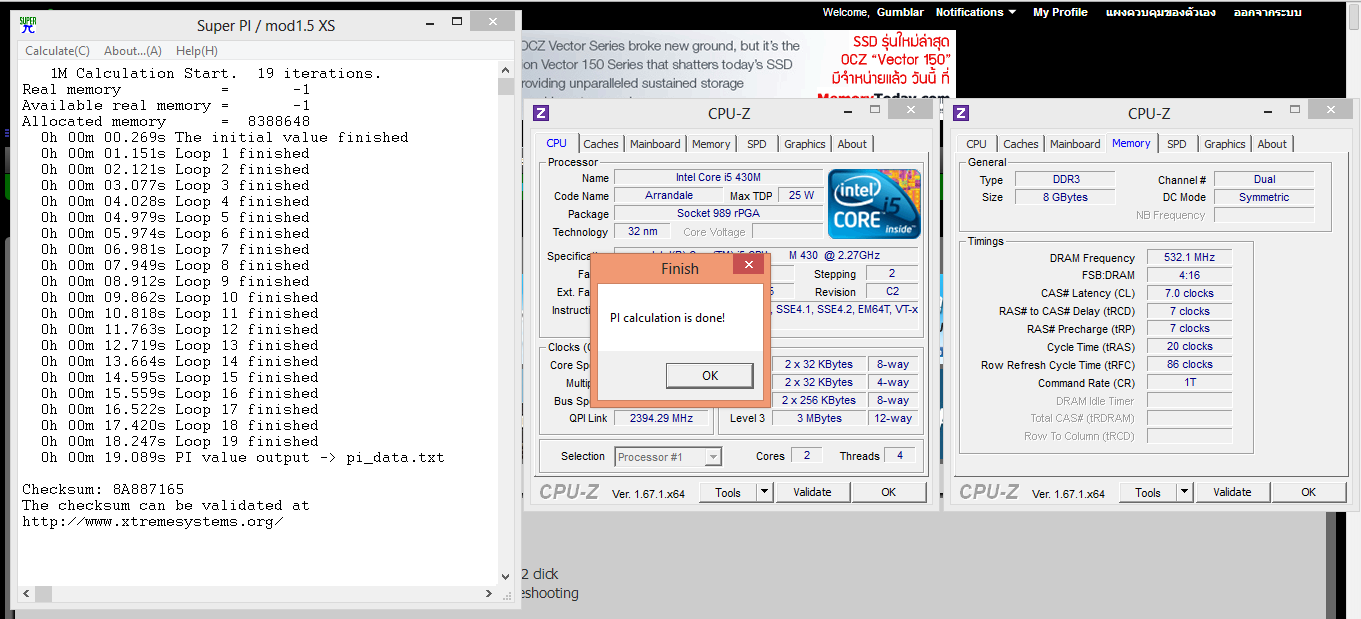Open SPD tab in right CPU-Z window
This screenshot has width=1361, height=619.
(1177, 144)
